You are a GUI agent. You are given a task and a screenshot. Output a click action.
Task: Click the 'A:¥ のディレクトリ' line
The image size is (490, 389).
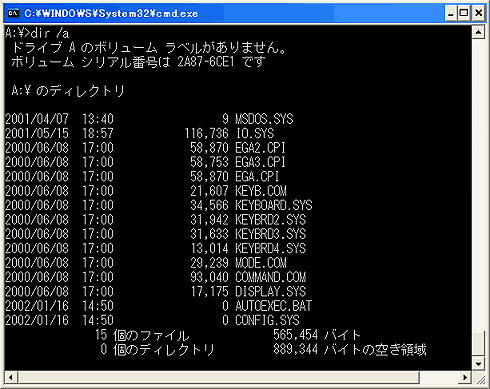68,91
